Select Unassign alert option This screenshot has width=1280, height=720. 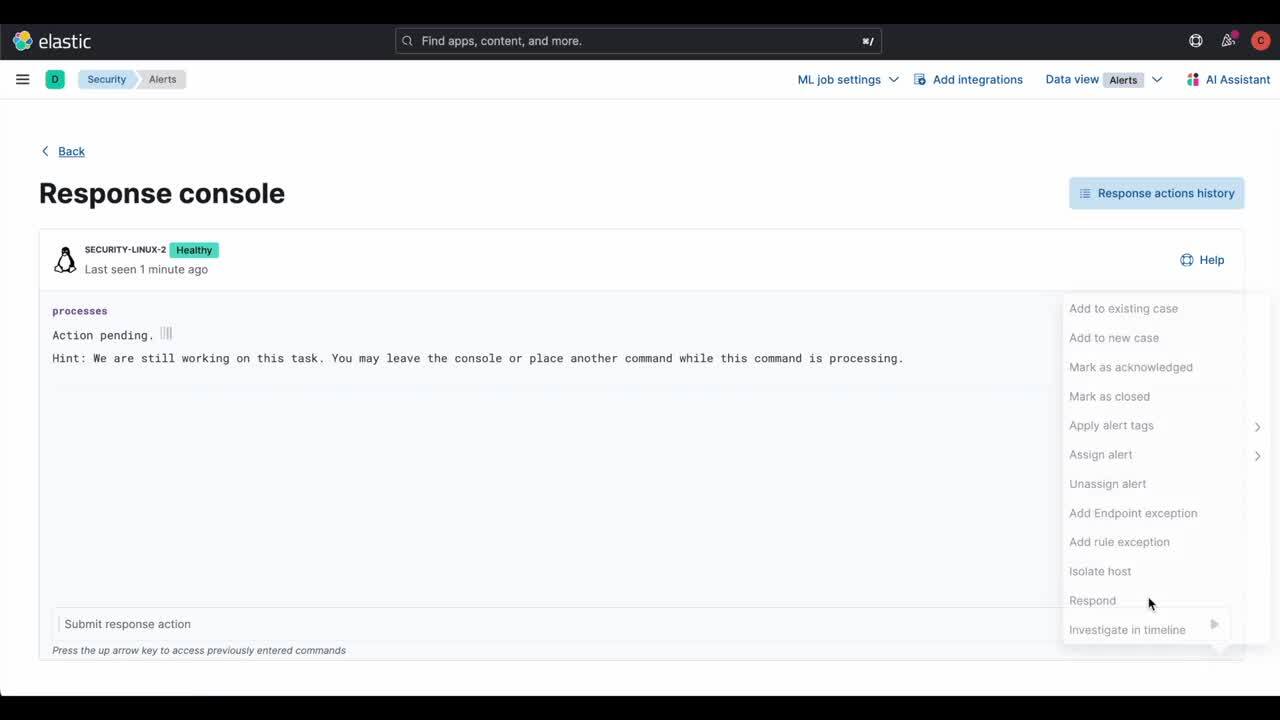click(x=1107, y=484)
